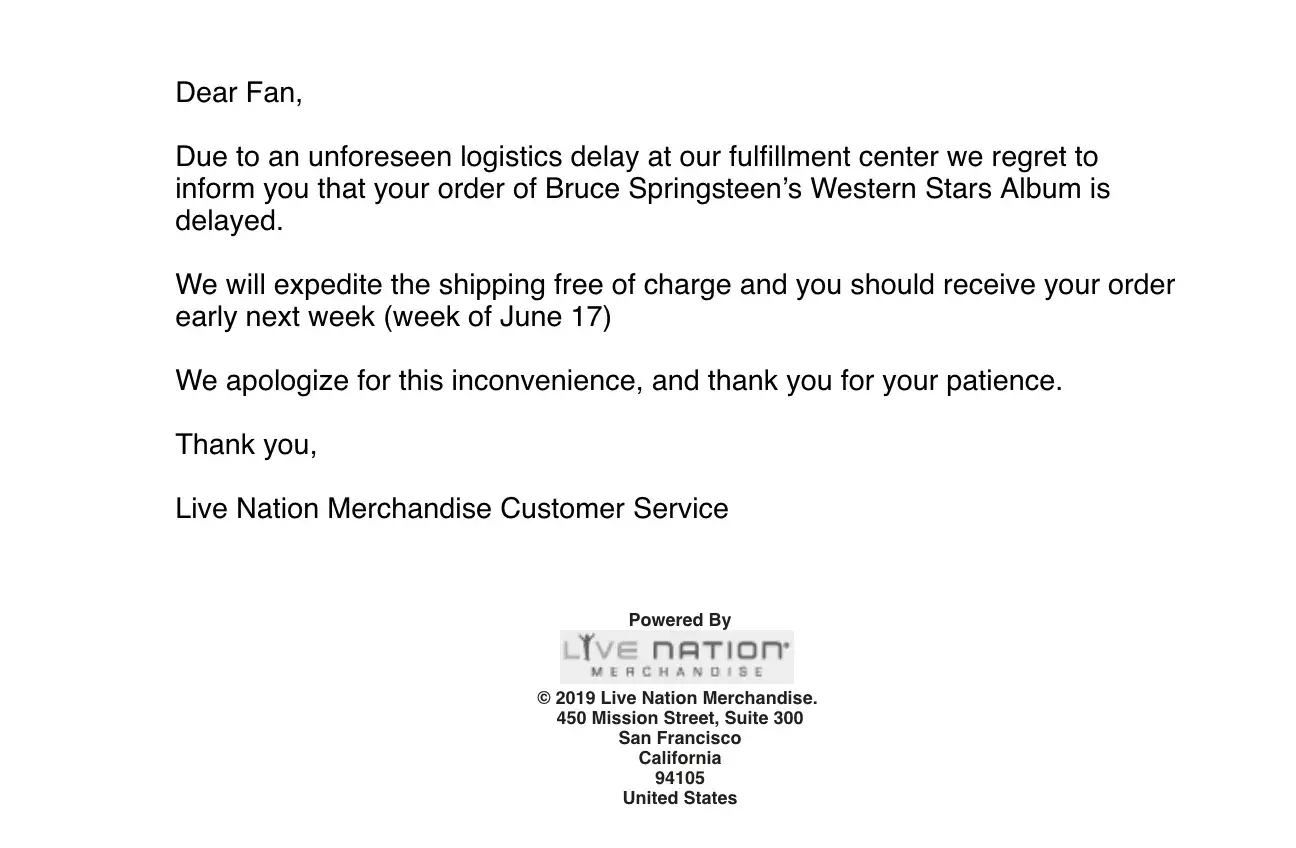This screenshot has width=1296, height=848.
Task: Click the "94105" zip code
Action: [x=680, y=778]
